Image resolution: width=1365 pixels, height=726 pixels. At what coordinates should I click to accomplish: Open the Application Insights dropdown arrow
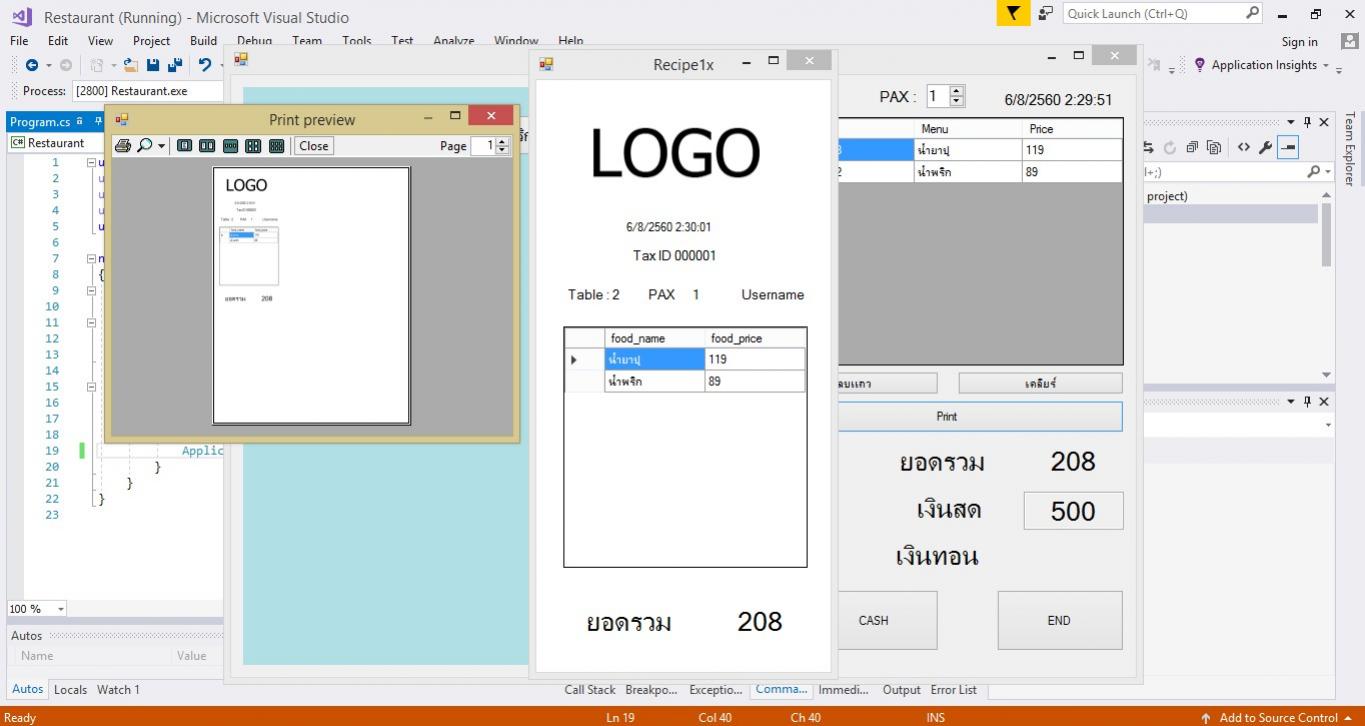[1327, 65]
